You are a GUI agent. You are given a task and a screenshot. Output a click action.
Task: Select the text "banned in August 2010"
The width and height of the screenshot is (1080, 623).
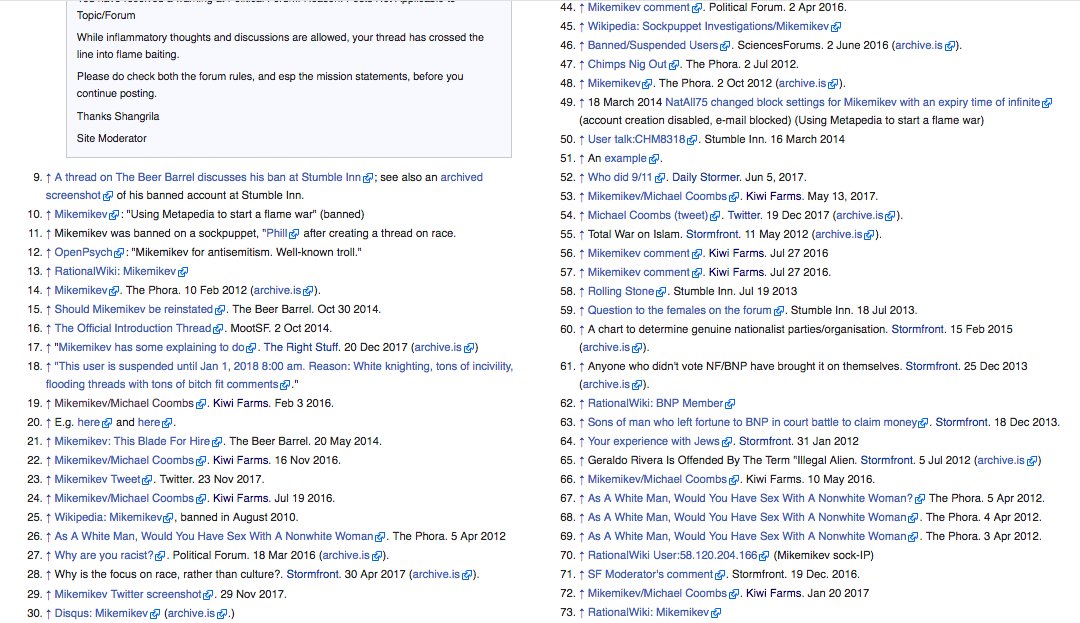[x=238, y=518]
